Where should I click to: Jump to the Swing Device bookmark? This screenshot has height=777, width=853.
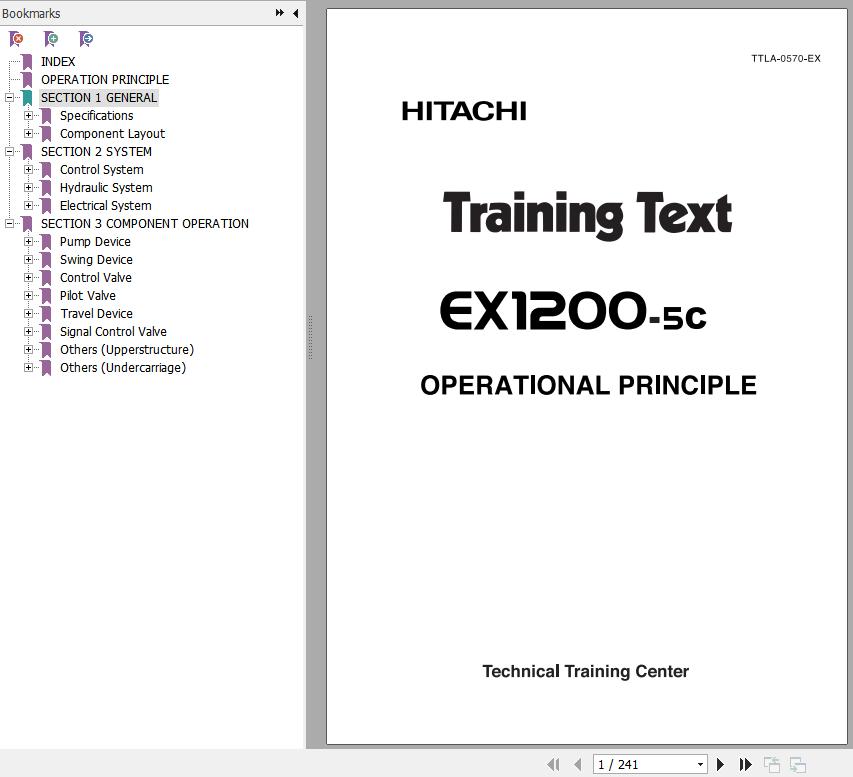coord(96,260)
